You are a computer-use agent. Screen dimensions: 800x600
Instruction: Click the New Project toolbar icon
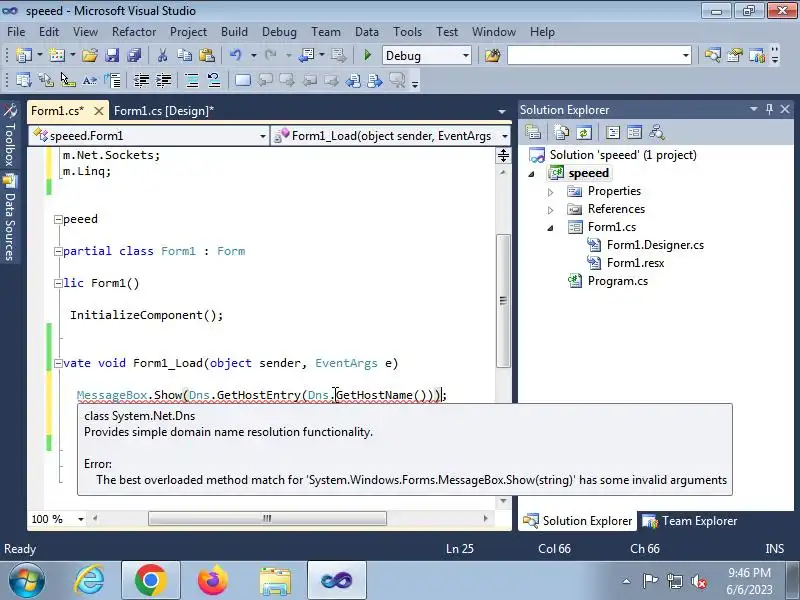[x=24, y=55]
